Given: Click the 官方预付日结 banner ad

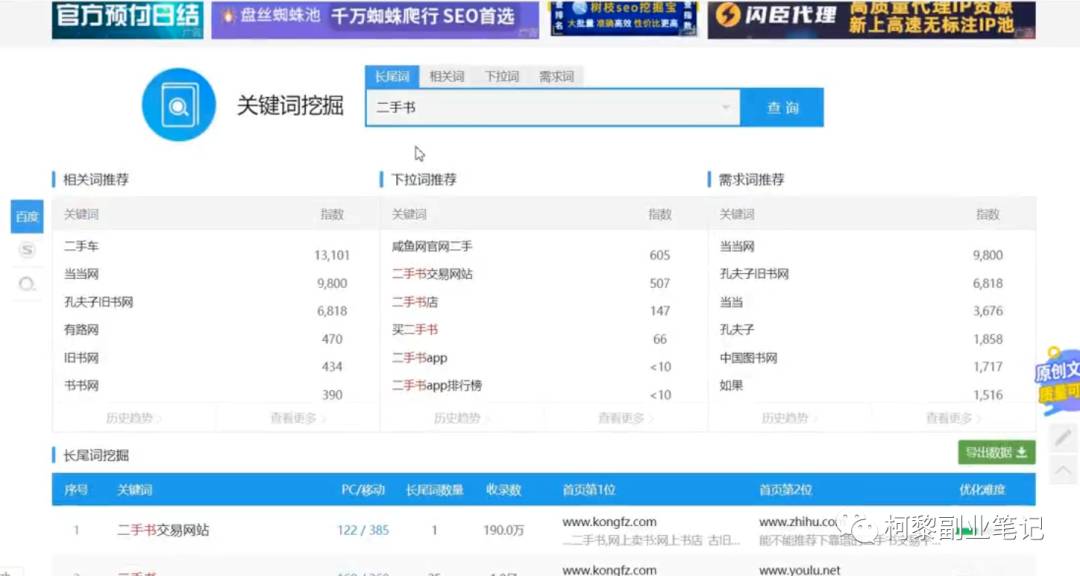Looking at the screenshot, I should (x=127, y=19).
